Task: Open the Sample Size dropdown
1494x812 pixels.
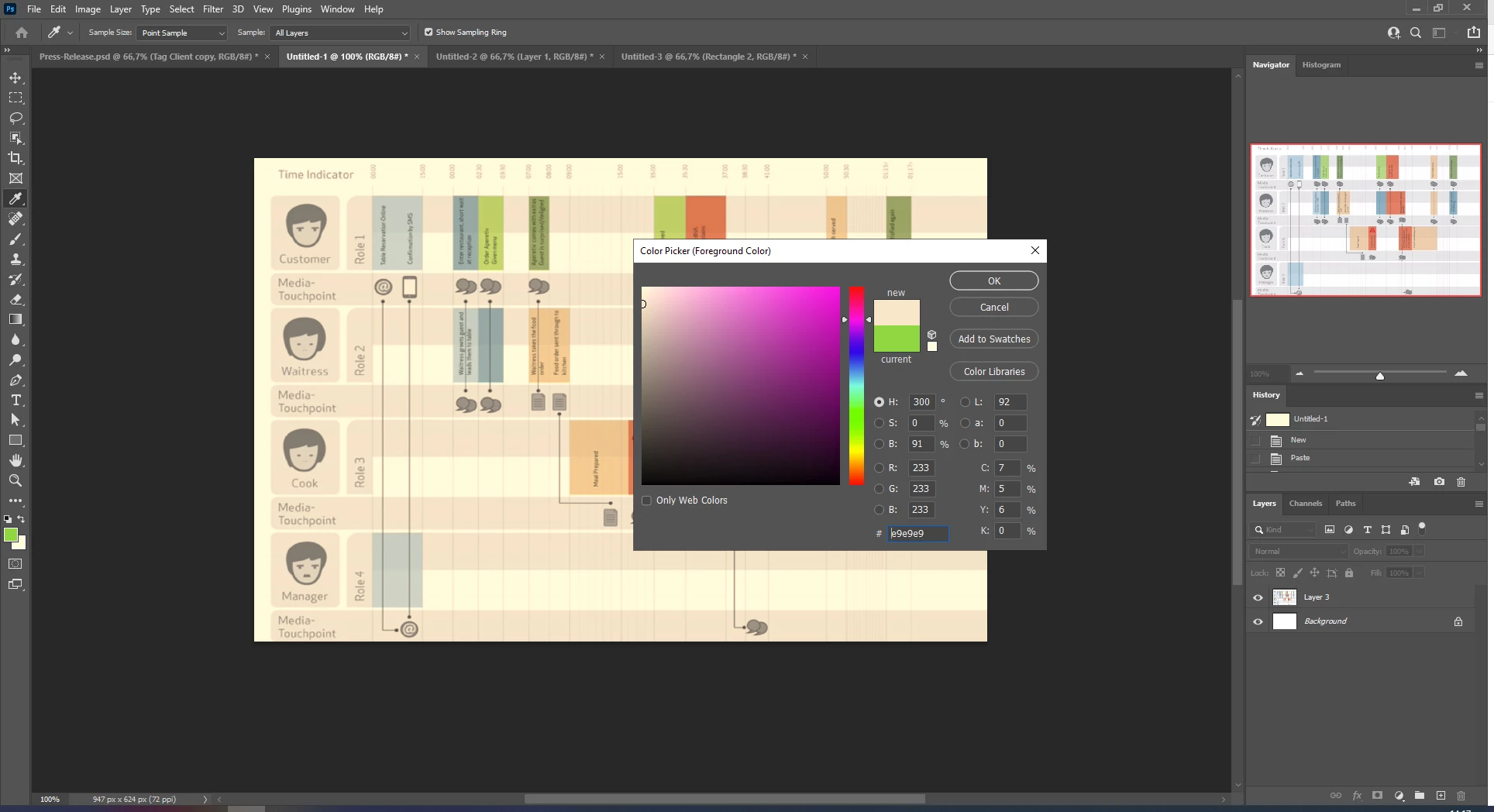Action: [182, 33]
